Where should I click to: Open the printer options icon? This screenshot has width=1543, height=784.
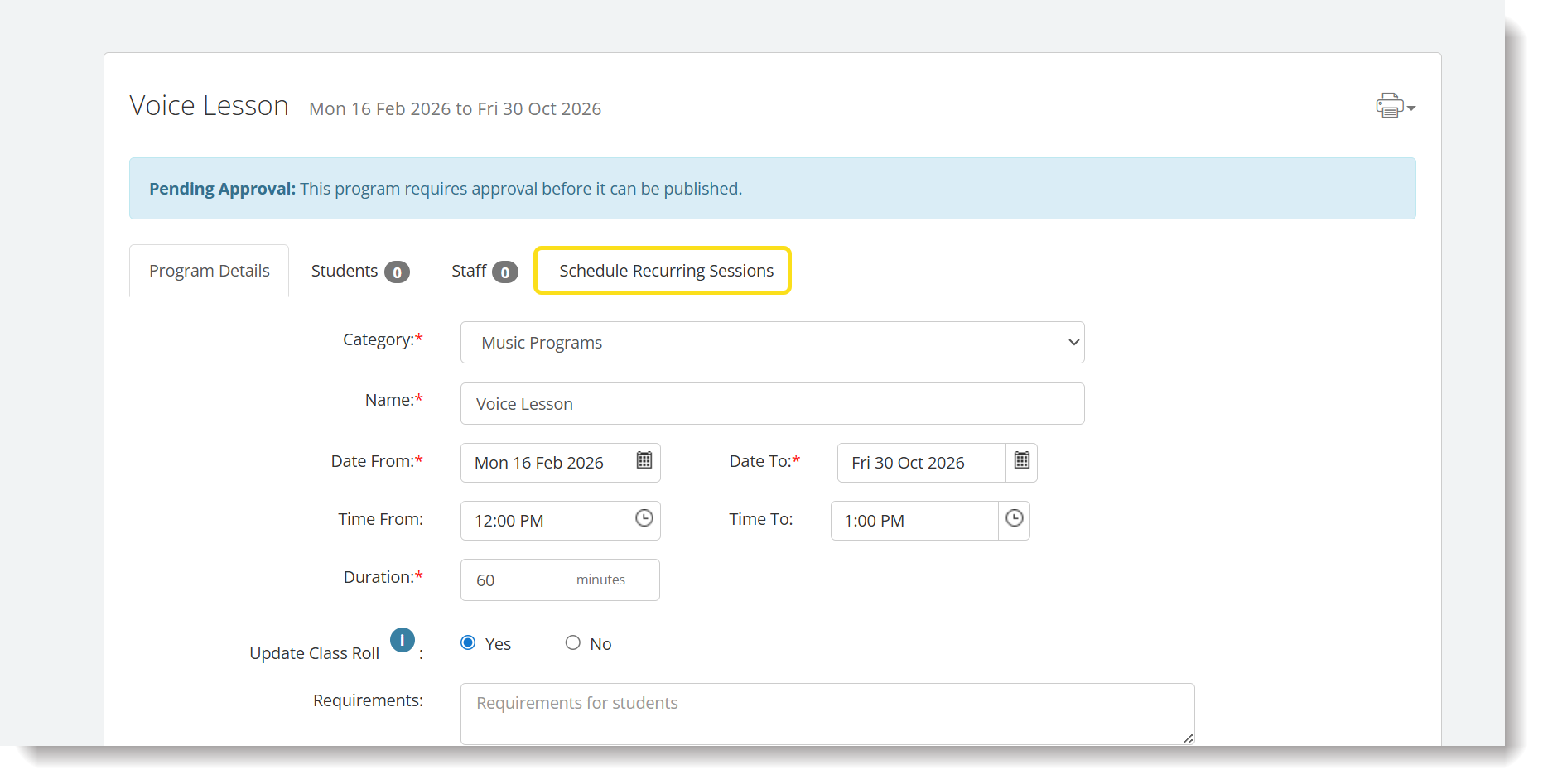(1396, 106)
